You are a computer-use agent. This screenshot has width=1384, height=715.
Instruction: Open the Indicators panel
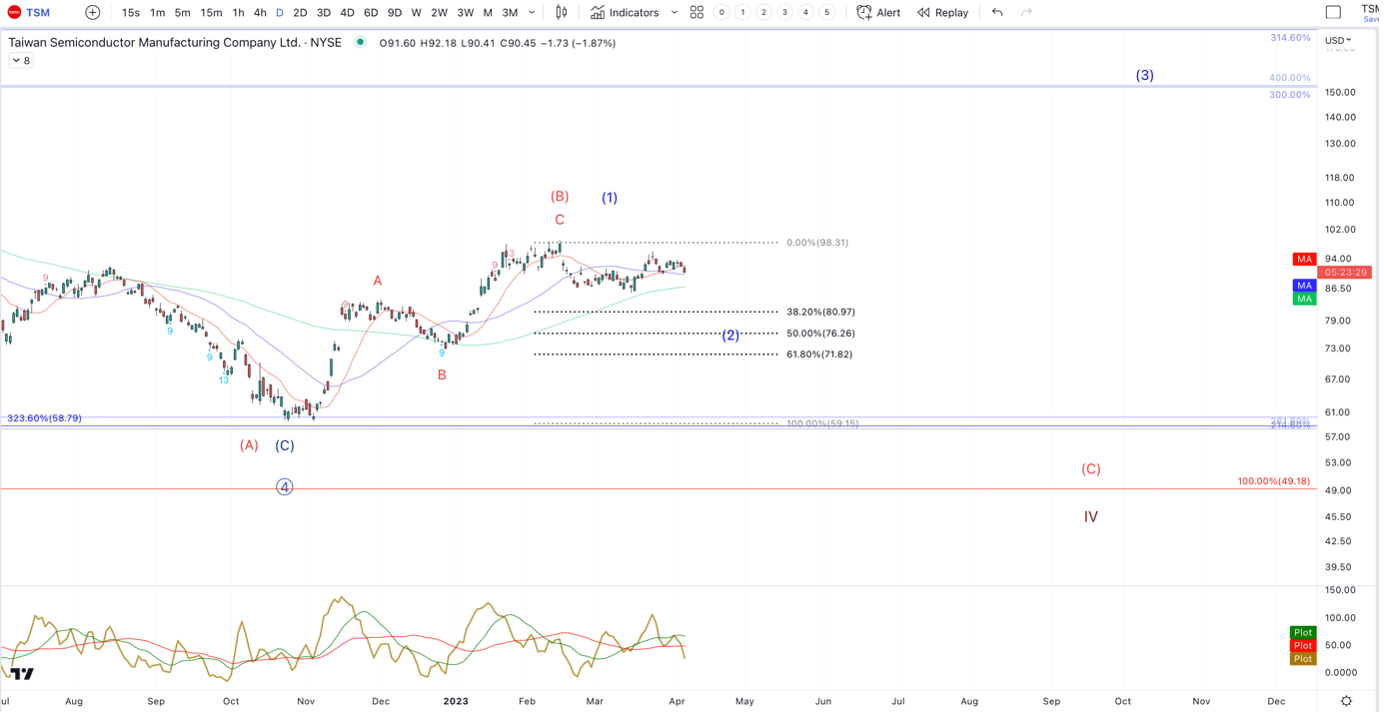click(625, 13)
